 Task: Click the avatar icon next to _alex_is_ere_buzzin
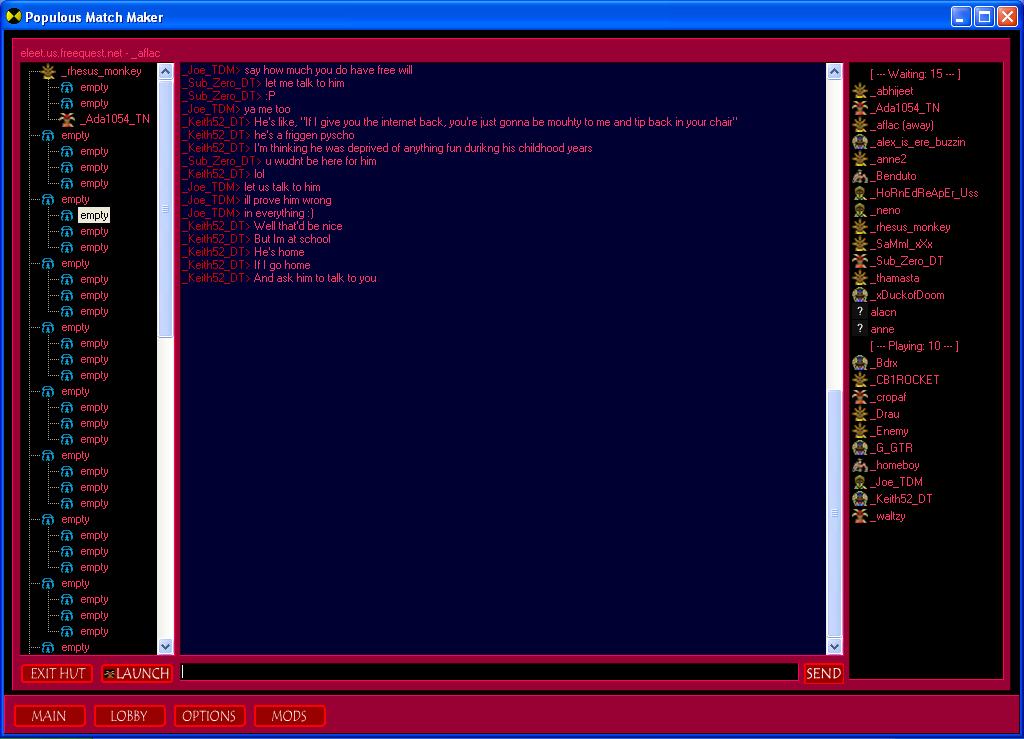point(859,142)
